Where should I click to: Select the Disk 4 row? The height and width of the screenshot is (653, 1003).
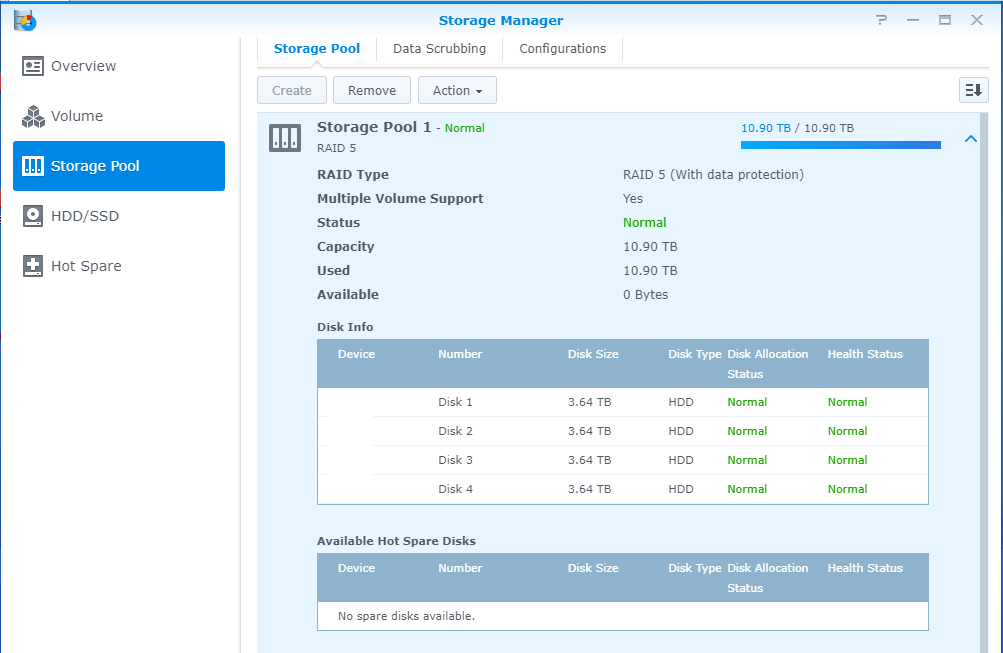tap(622, 489)
